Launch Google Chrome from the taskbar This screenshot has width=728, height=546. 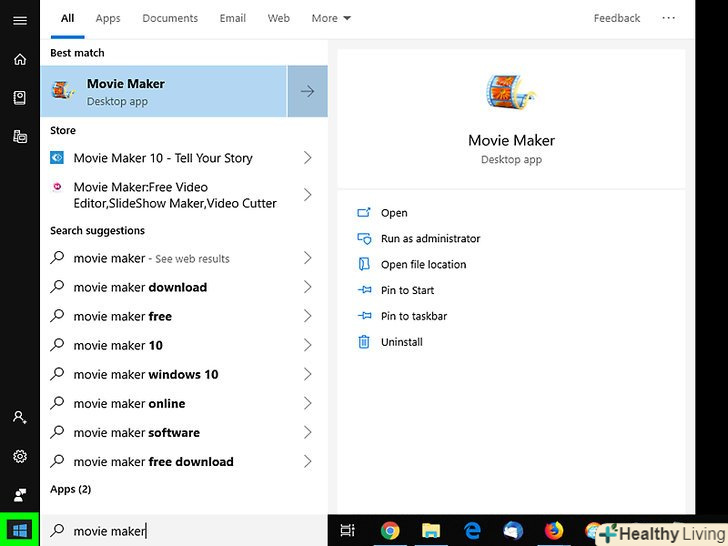[390, 531]
